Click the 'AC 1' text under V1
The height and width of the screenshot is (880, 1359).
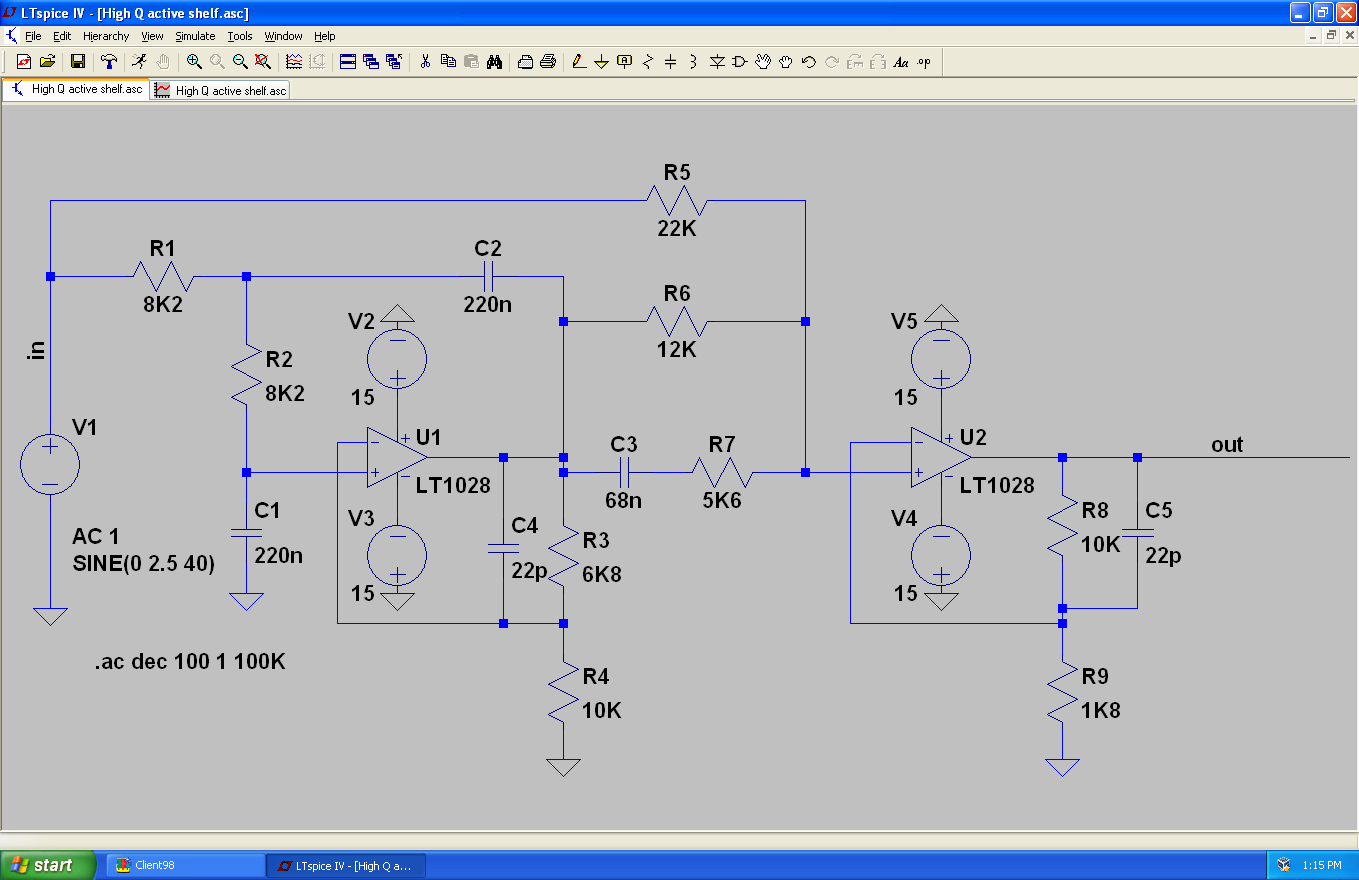coord(96,537)
